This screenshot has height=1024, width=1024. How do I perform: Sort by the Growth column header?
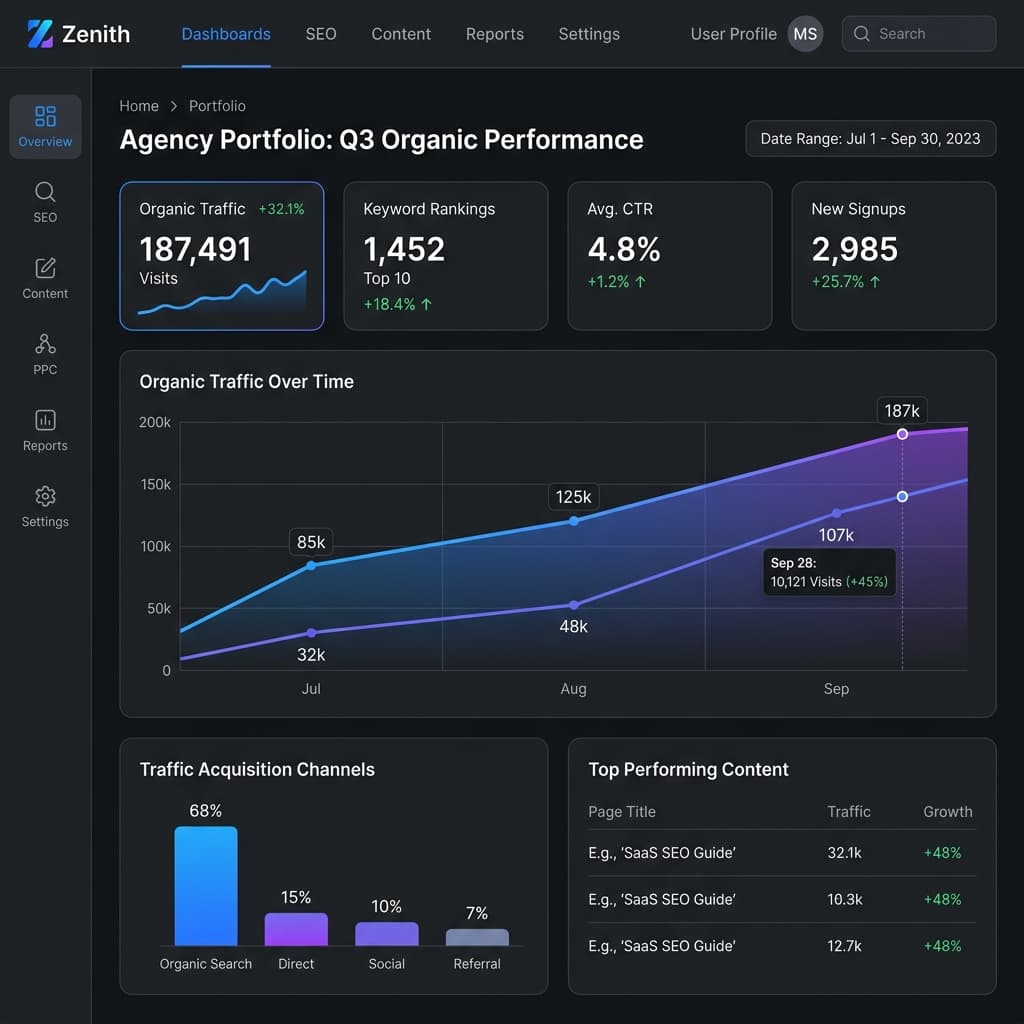pos(948,812)
